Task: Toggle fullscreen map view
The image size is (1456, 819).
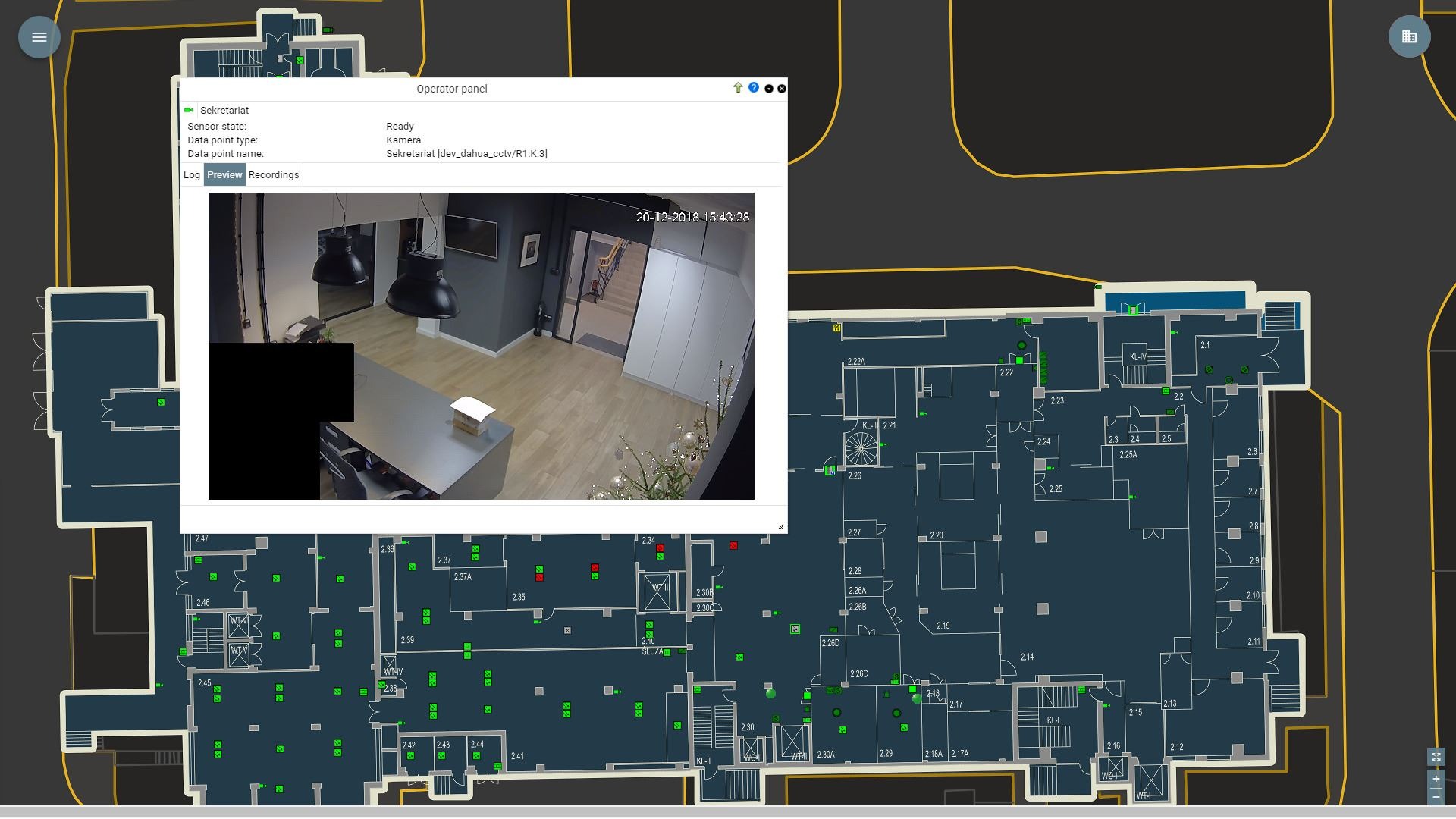Action: coord(1436,757)
